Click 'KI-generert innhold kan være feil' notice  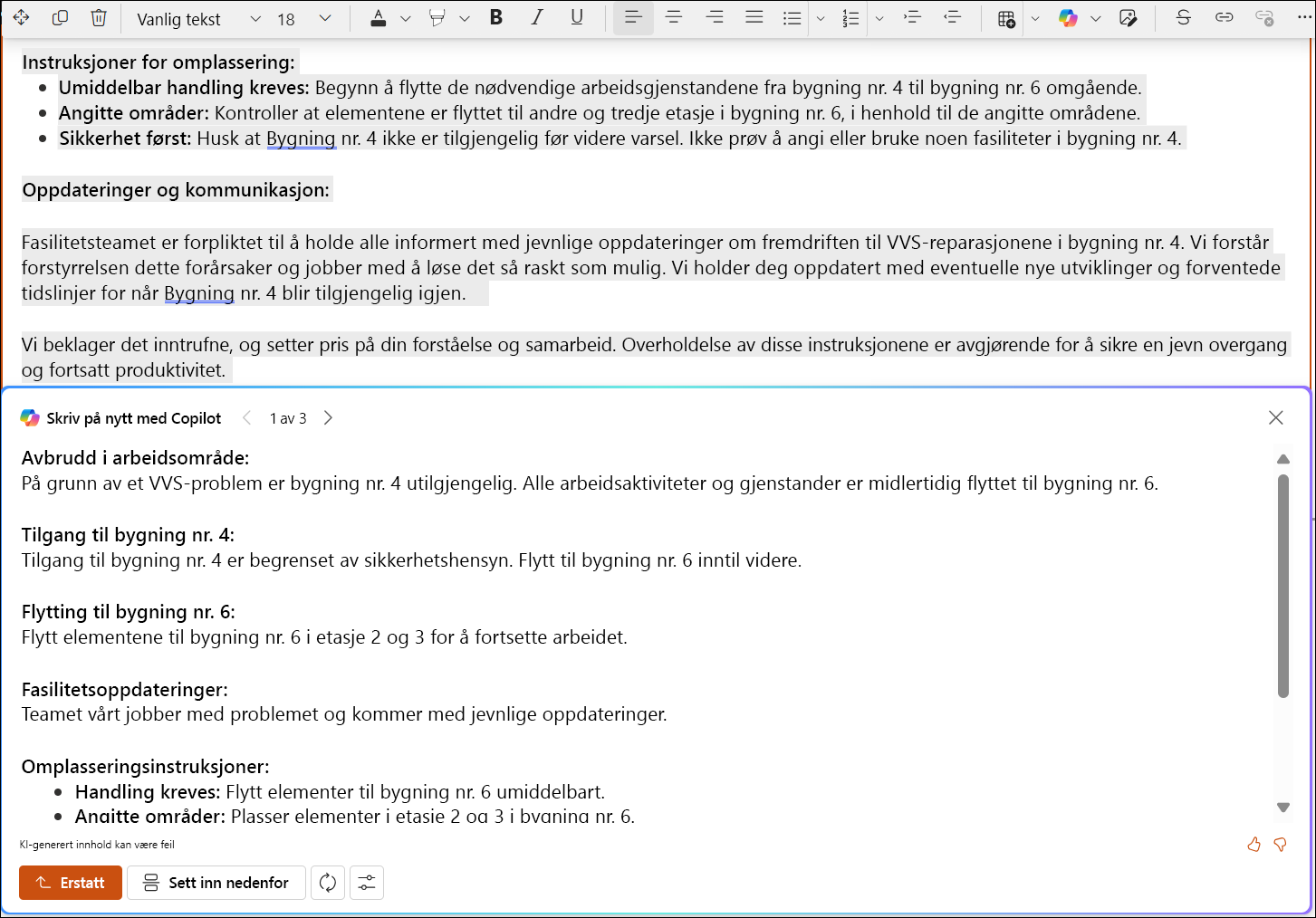coord(97,845)
